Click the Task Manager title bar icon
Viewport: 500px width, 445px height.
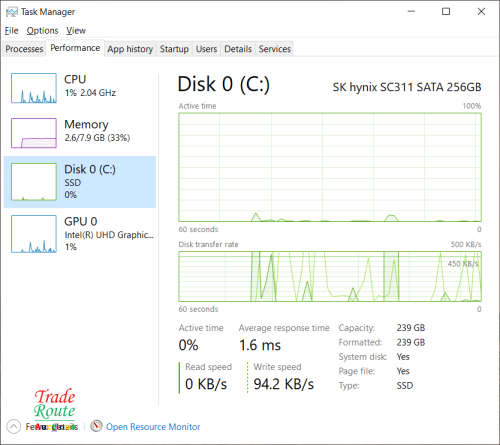tap(12, 12)
